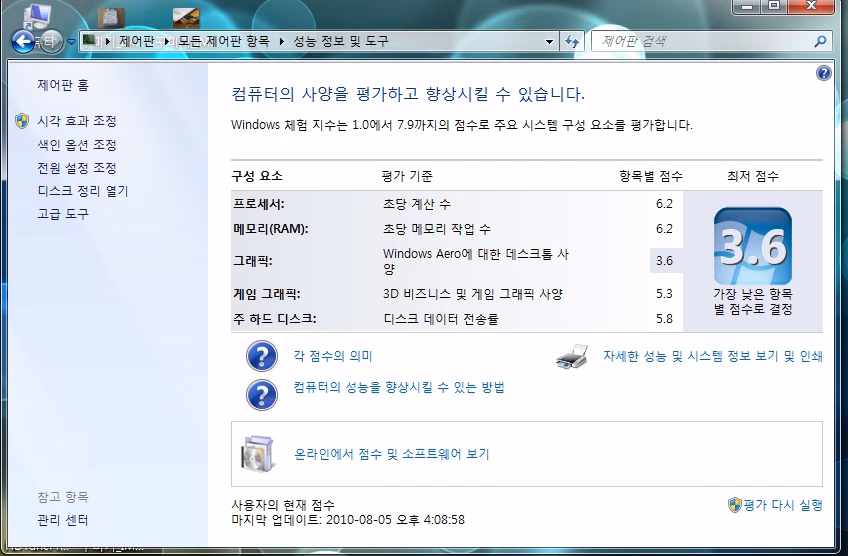This screenshot has width=848, height=556.
Task: Click the Forward navigation arrow button
Action: point(50,42)
